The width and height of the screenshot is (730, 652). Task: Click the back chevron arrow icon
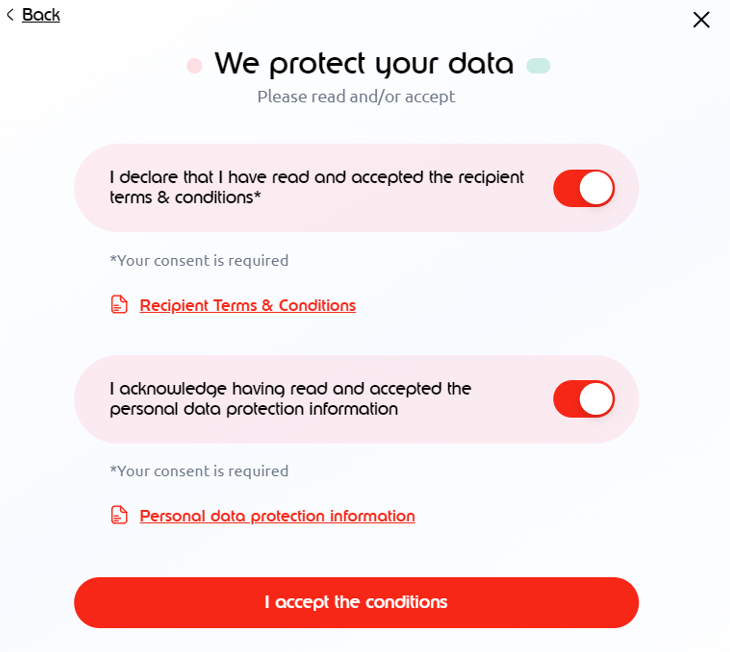pos(9,15)
